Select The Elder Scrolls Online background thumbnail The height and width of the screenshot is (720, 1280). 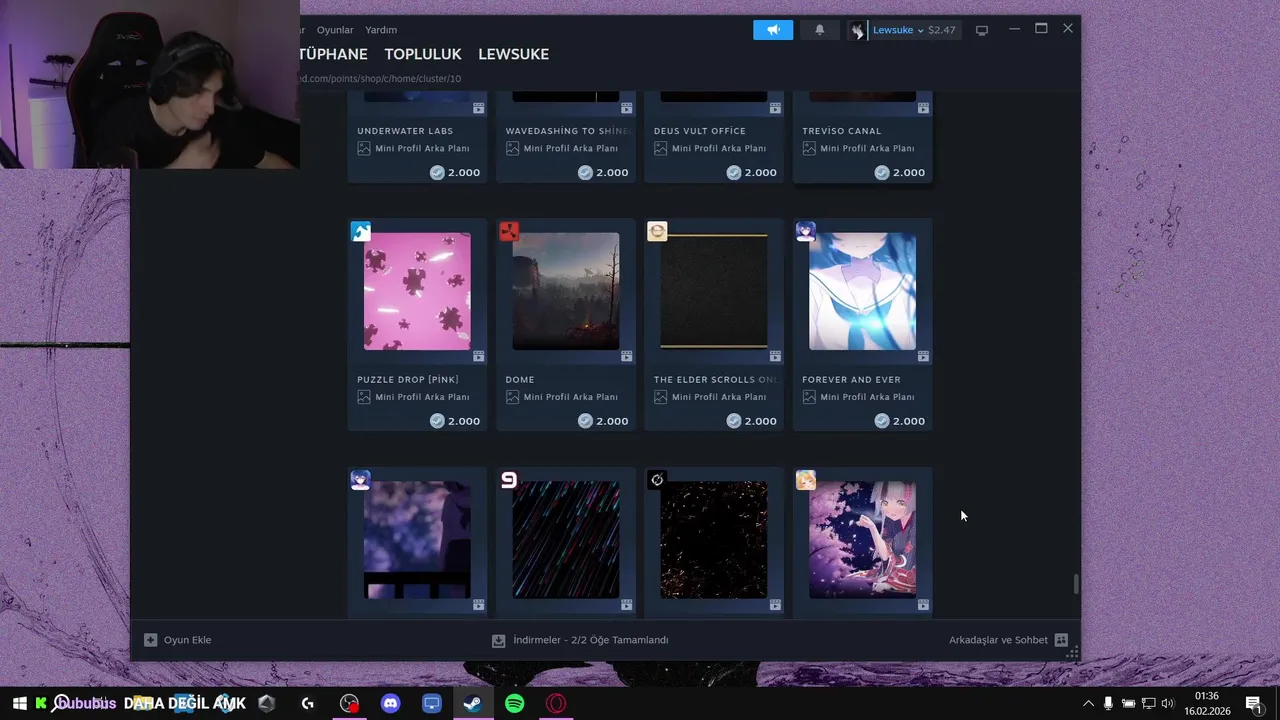pos(714,291)
